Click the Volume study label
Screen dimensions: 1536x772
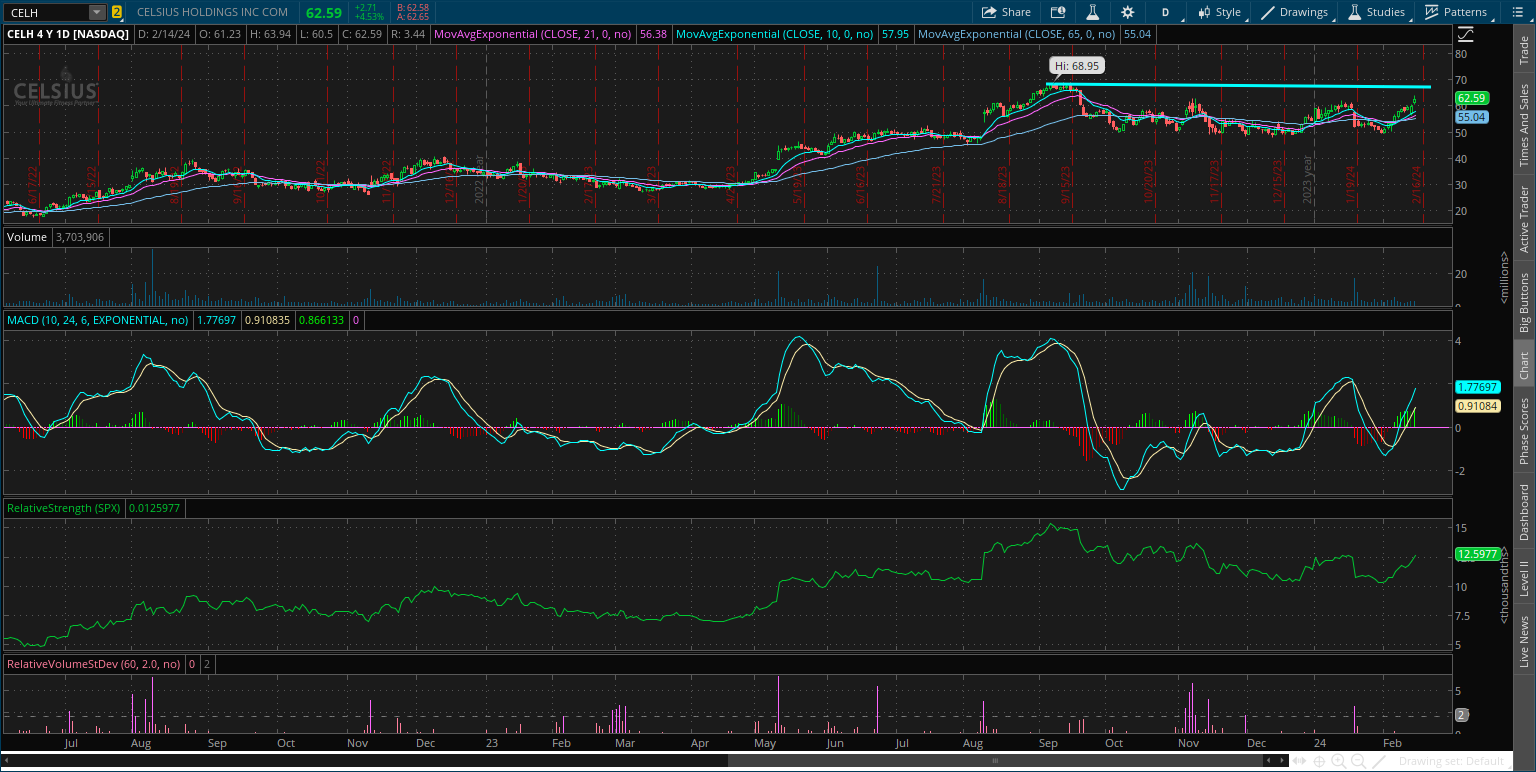pyautogui.click(x=26, y=237)
